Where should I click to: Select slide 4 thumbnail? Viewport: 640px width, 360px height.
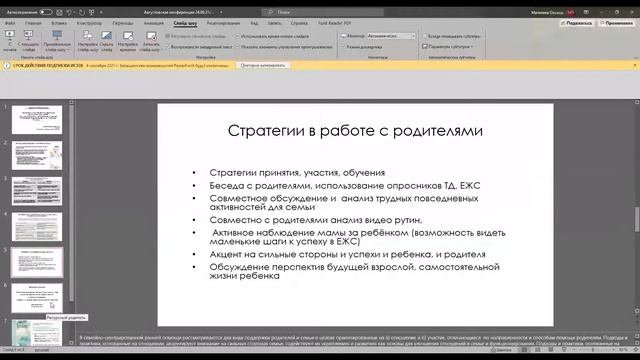click(x=37, y=227)
